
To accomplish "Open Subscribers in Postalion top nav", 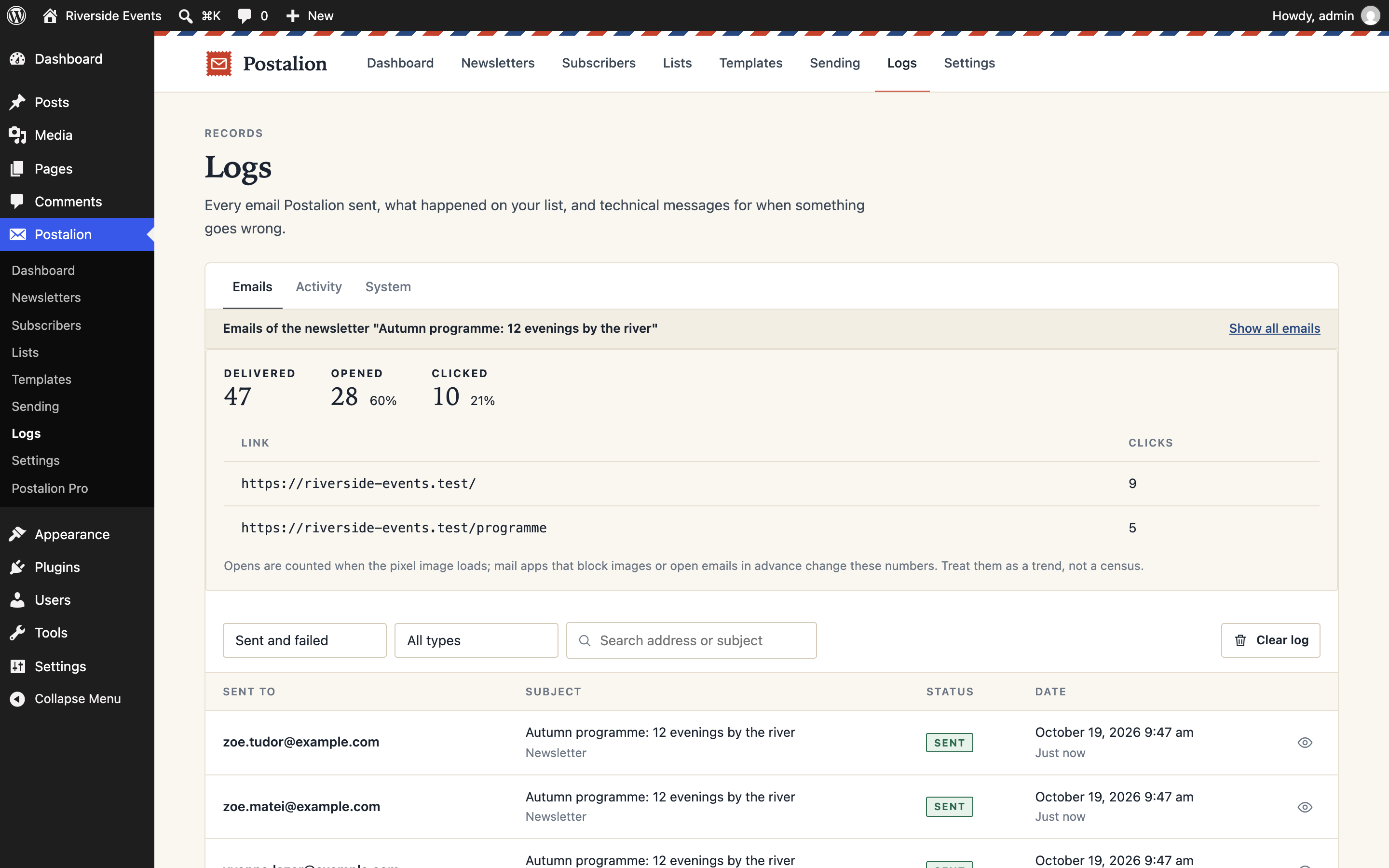I will (x=598, y=63).
